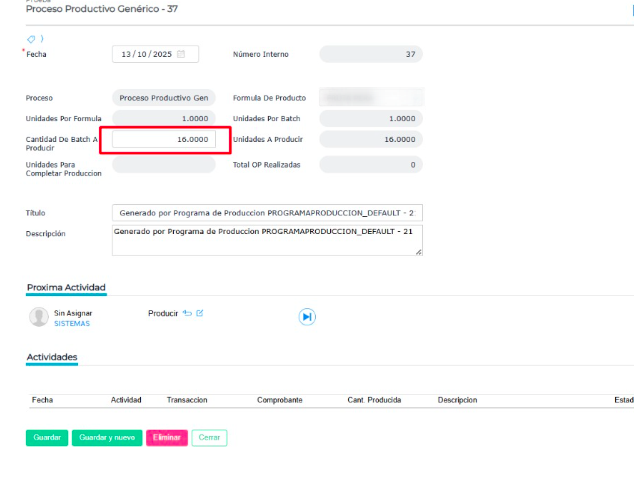Click the Guardar button
Viewport: 634px width, 480px height.
click(47, 438)
